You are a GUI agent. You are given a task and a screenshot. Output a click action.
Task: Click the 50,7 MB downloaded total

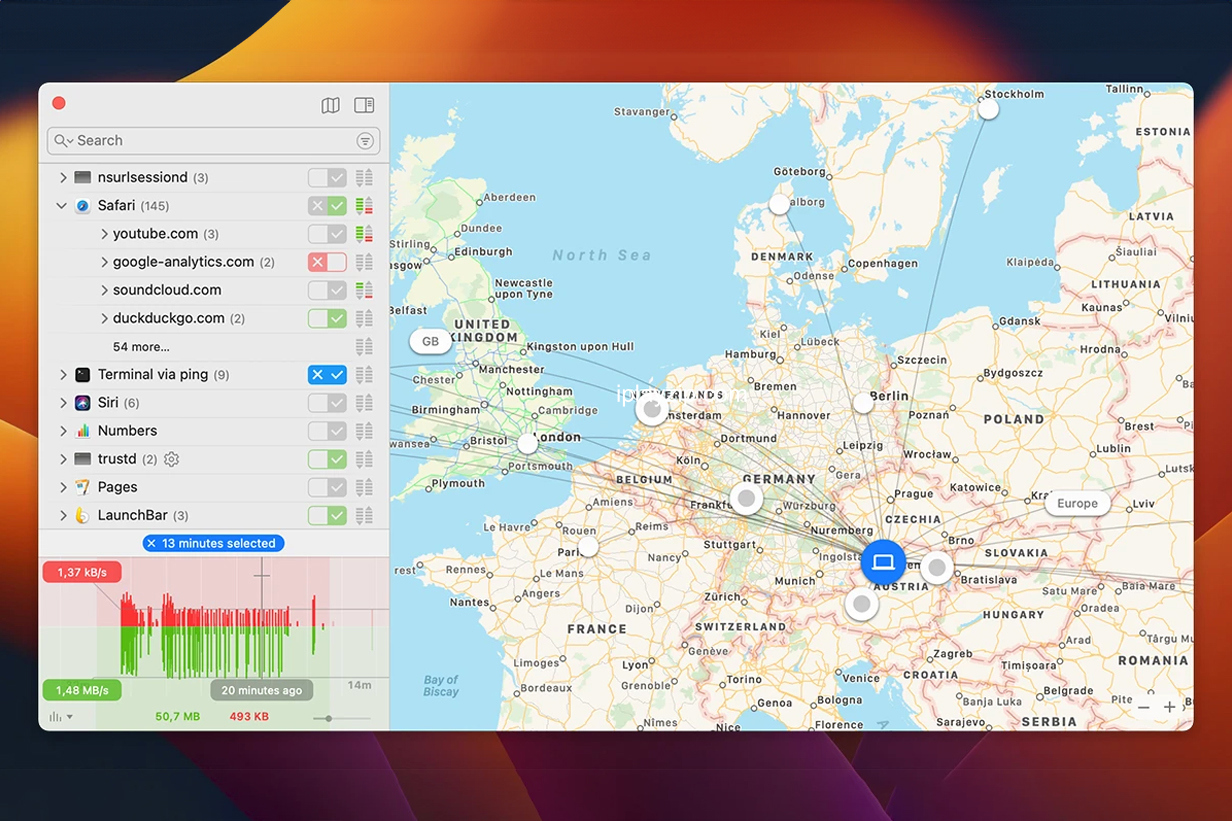[x=178, y=717]
